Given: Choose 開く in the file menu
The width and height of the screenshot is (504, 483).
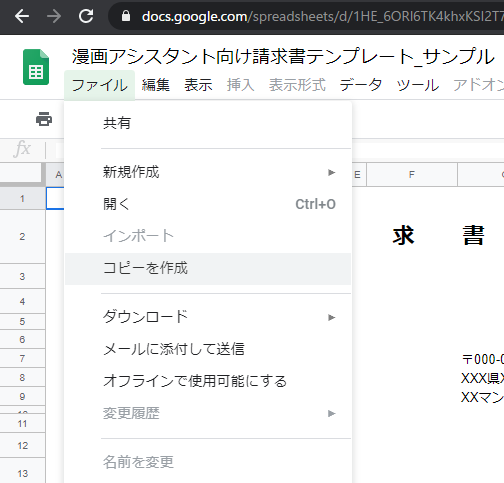Looking at the screenshot, I should point(208,204).
